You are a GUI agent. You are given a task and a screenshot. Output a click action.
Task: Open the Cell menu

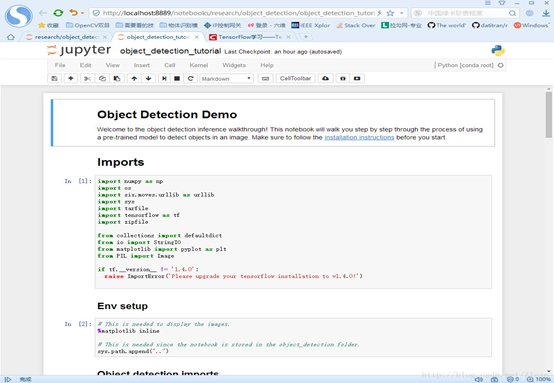(170, 65)
